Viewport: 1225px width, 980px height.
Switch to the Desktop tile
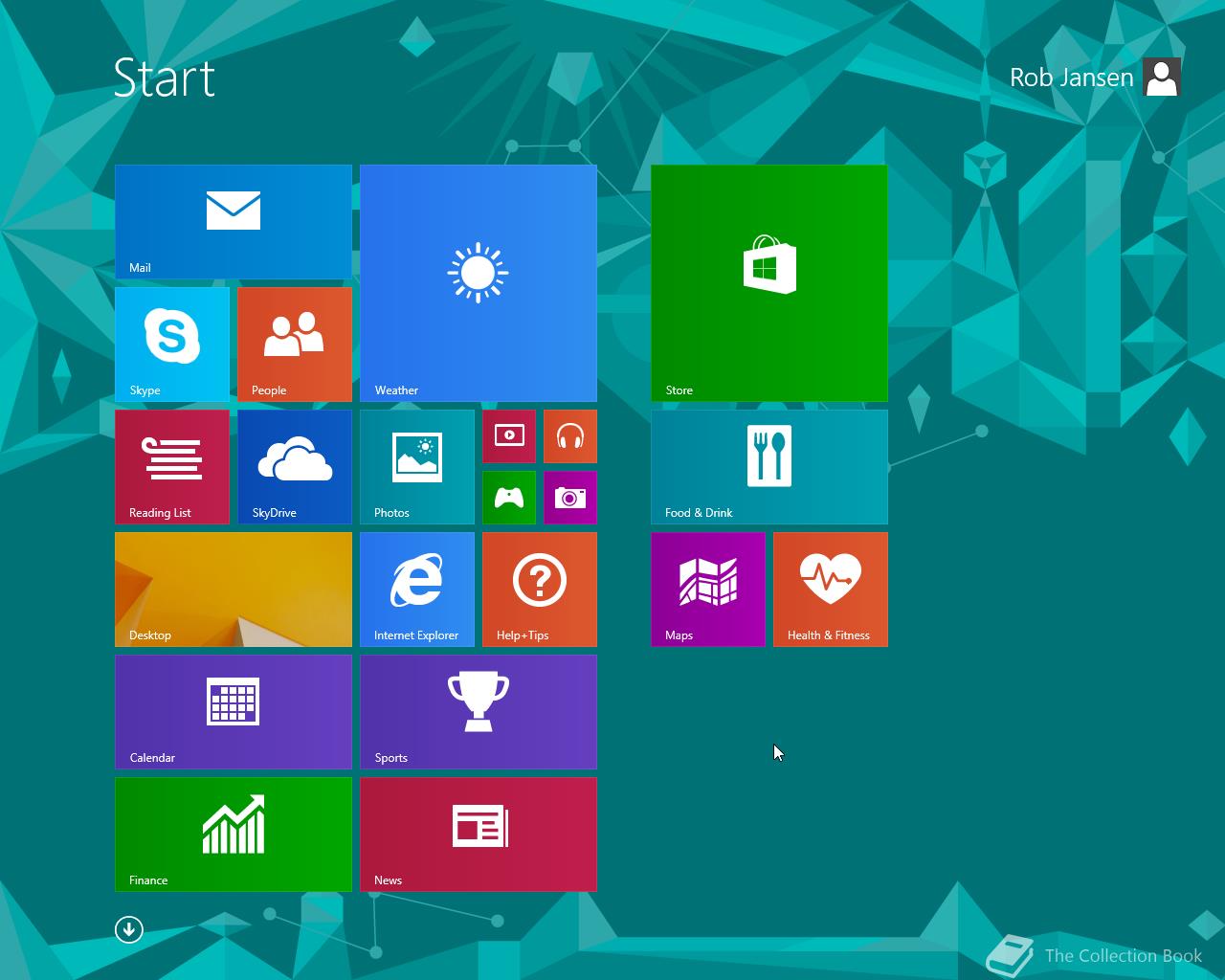[x=234, y=590]
